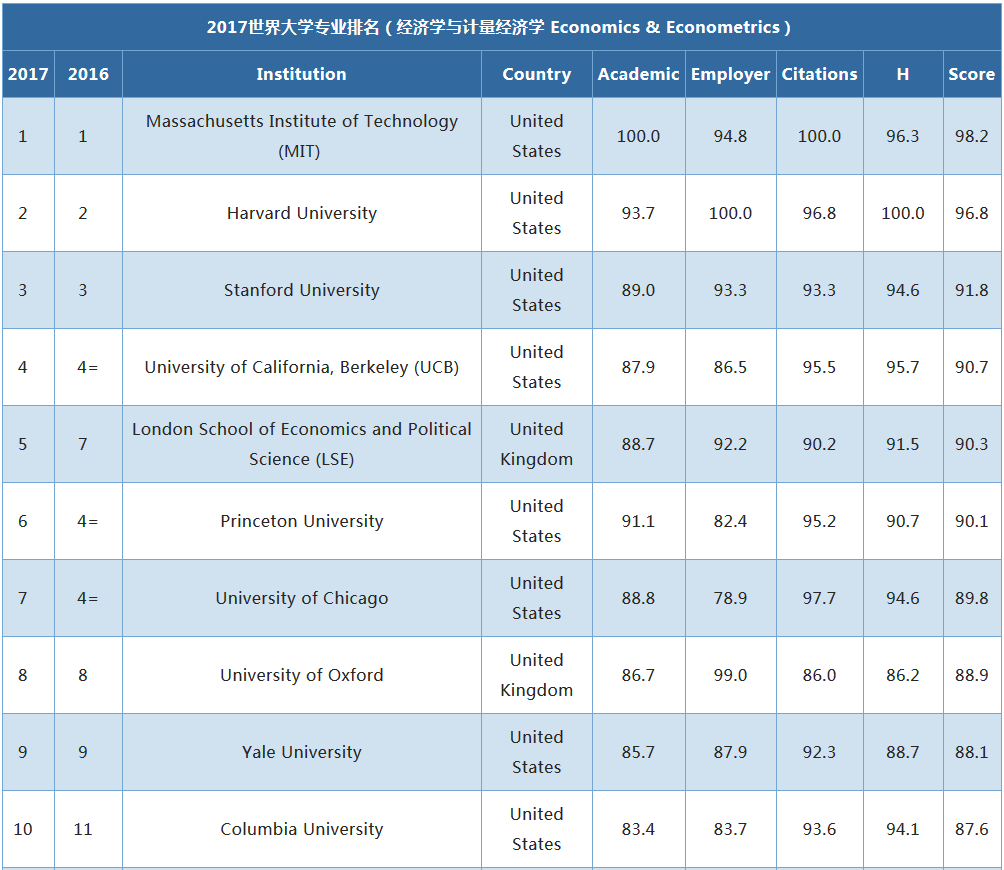Click Massachusetts Institute of Technology (MIT) cell
The height and width of the screenshot is (870, 1004).
[x=302, y=136]
